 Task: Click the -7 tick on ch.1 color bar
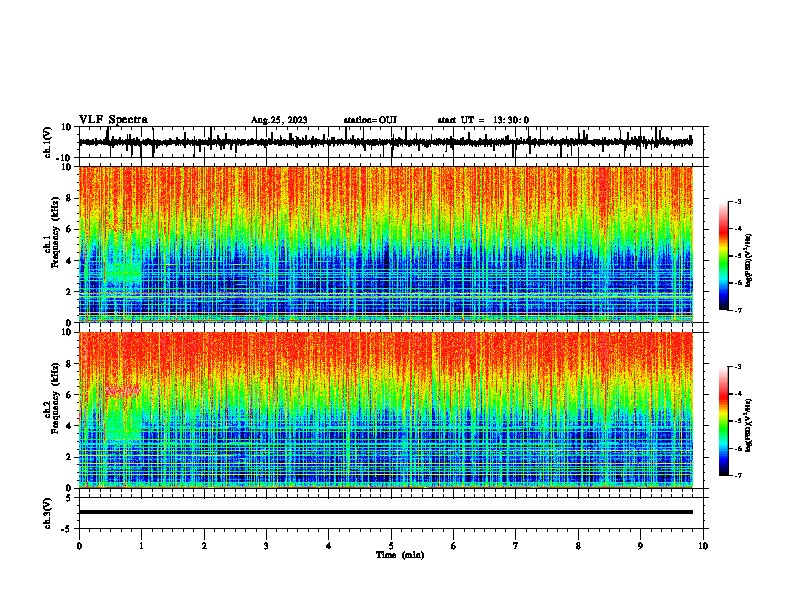(737, 310)
